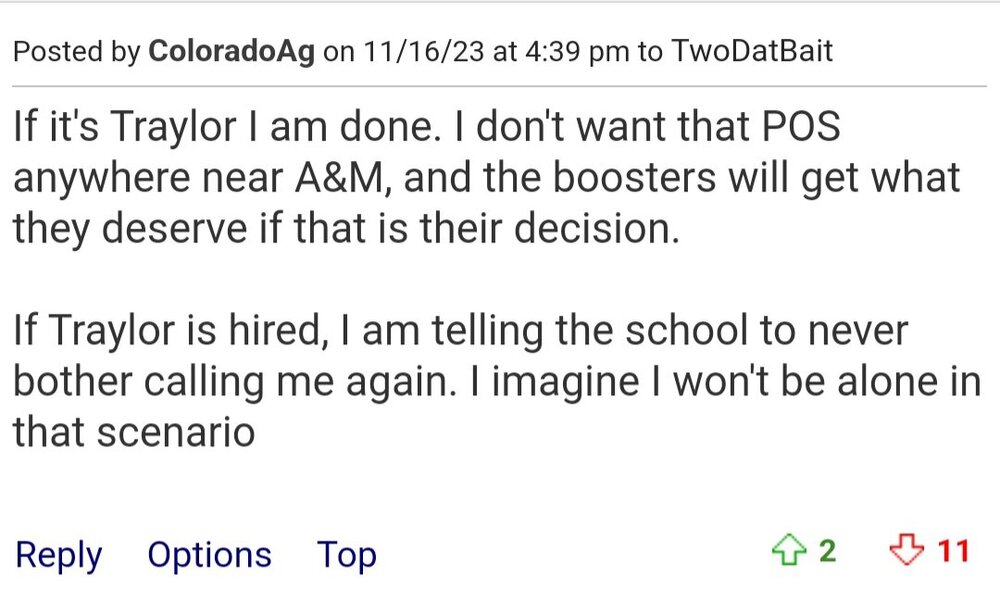Downvote the post with the red arrow

(908, 551)
